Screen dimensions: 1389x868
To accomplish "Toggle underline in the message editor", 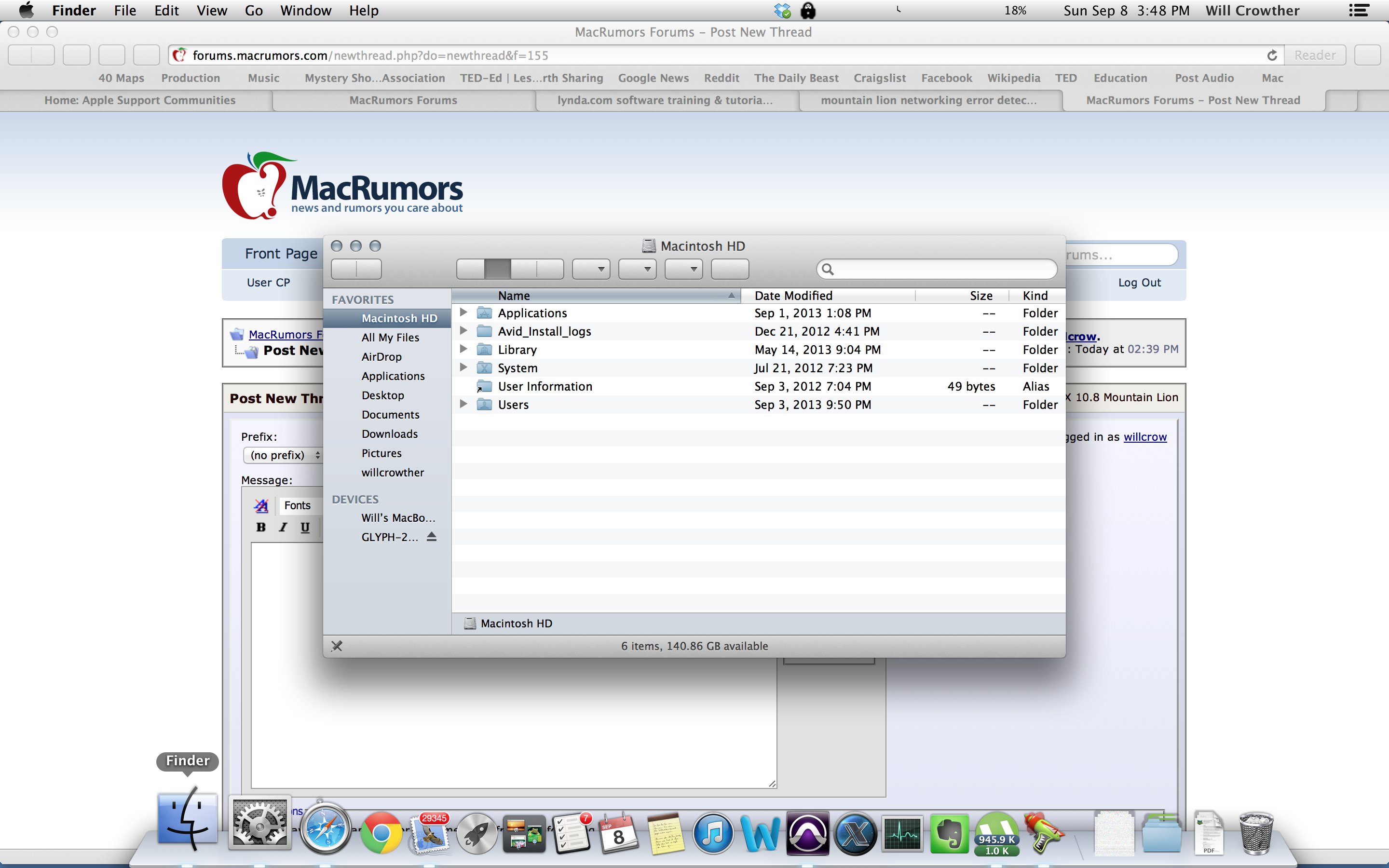I will 305,527.
